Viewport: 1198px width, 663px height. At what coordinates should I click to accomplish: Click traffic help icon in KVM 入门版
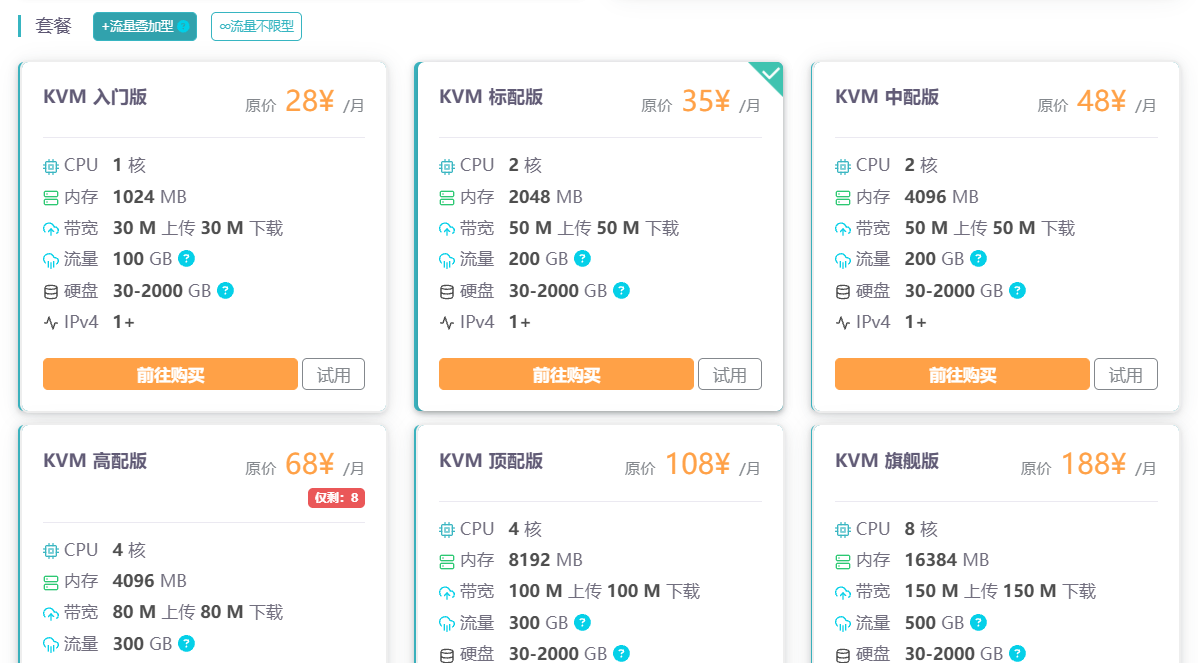click(186, 259)
